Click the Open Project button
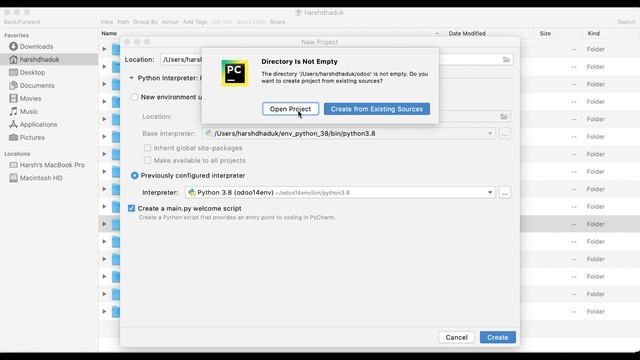The height and width of the screenshot is (360, 640). click(290, 109)
